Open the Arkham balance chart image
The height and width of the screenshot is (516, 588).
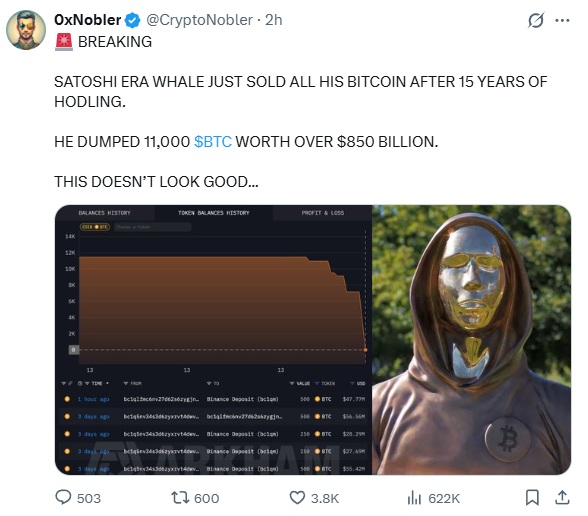tap(213, 340)
